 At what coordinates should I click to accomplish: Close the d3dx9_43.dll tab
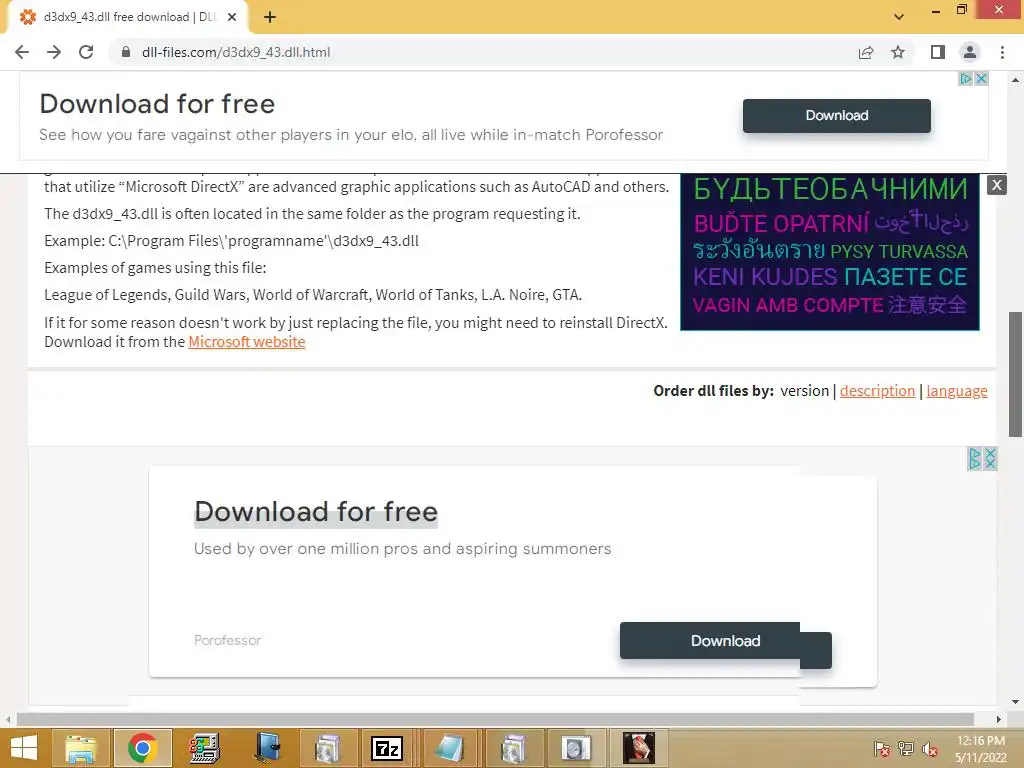pos(232,18)
